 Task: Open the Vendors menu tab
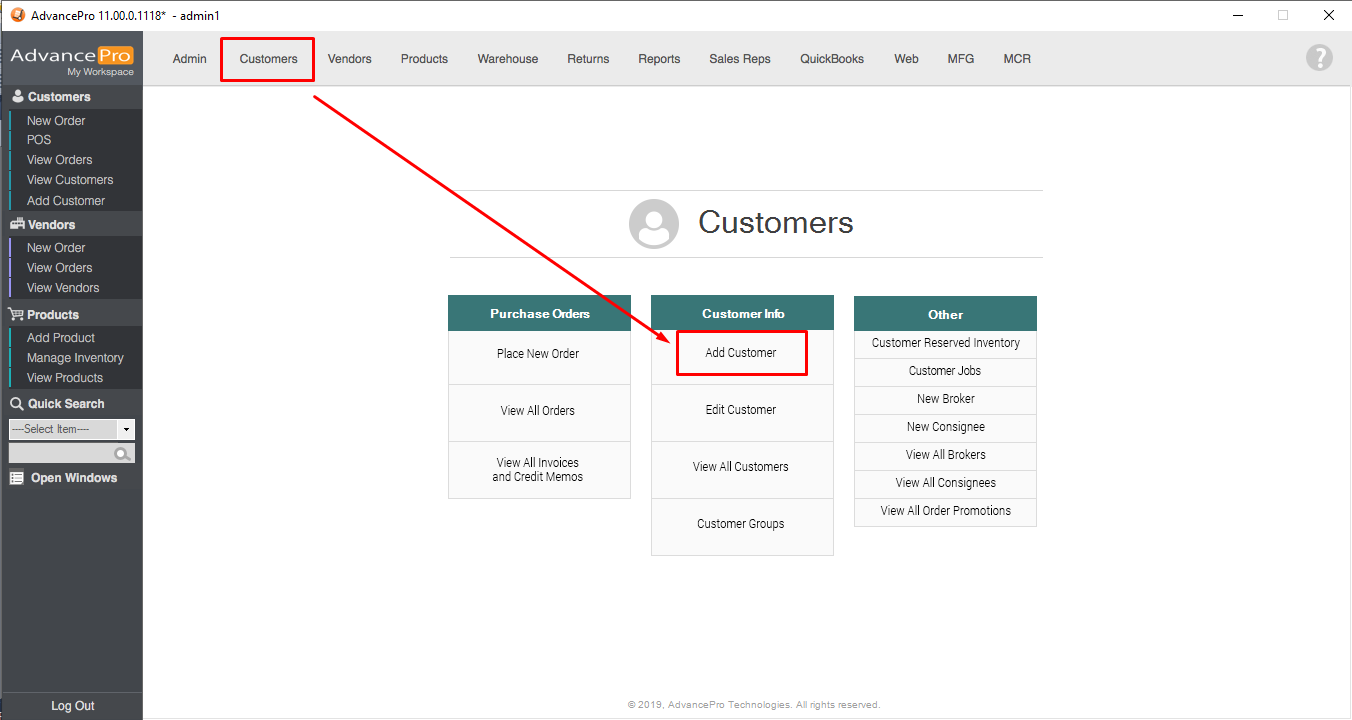pyautogui.click(x=349, y=59)
